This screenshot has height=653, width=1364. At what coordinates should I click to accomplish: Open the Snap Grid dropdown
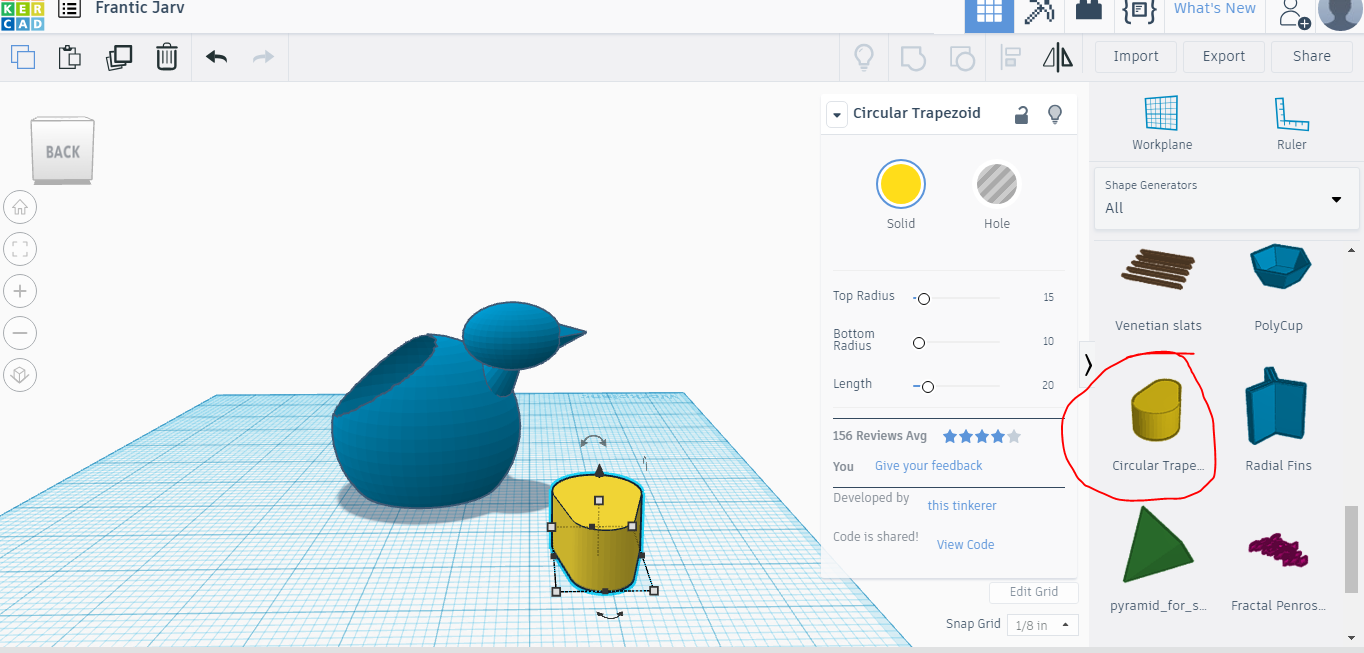[x=1043, y=625]
